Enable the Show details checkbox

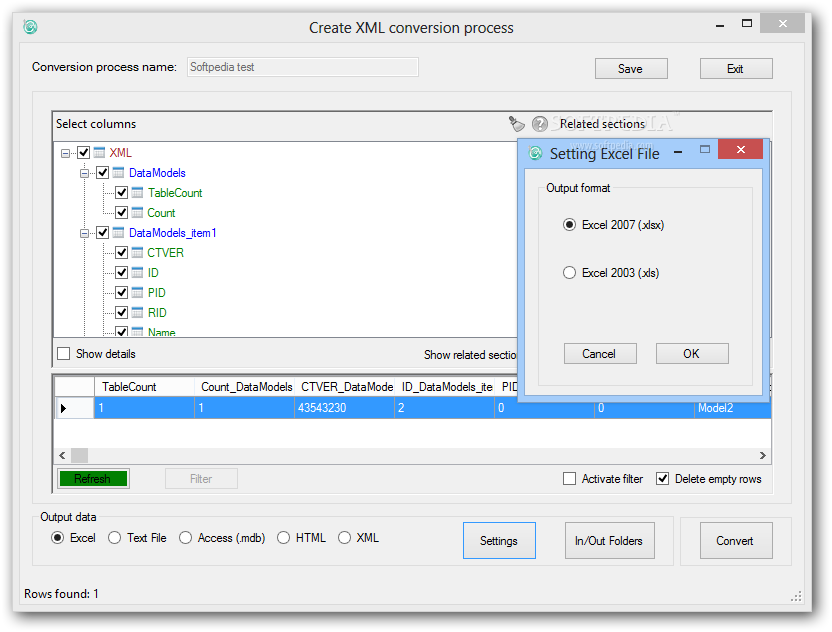pyautogui.click(x=64, y=354)
